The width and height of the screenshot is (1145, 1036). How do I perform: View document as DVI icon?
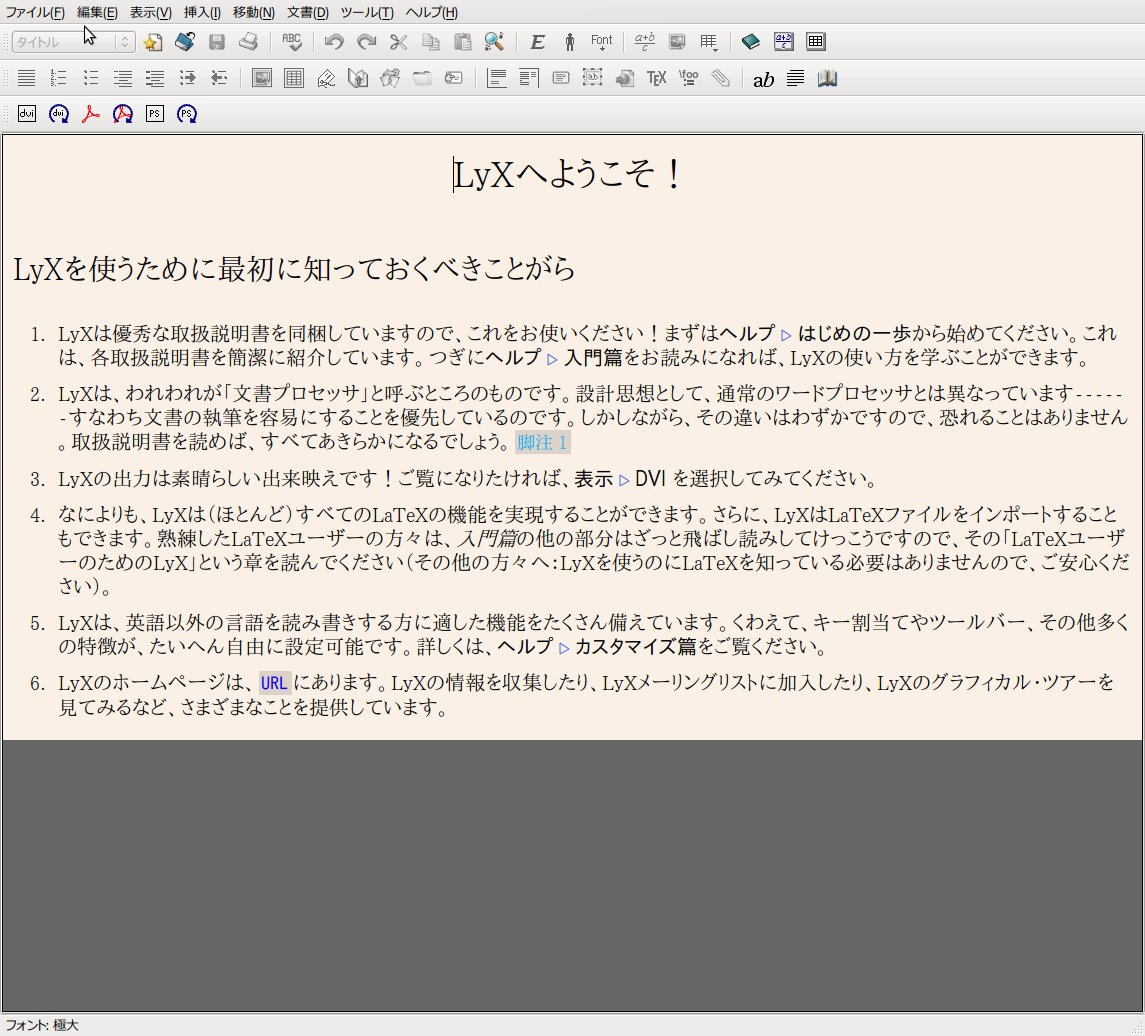(27, 114)
